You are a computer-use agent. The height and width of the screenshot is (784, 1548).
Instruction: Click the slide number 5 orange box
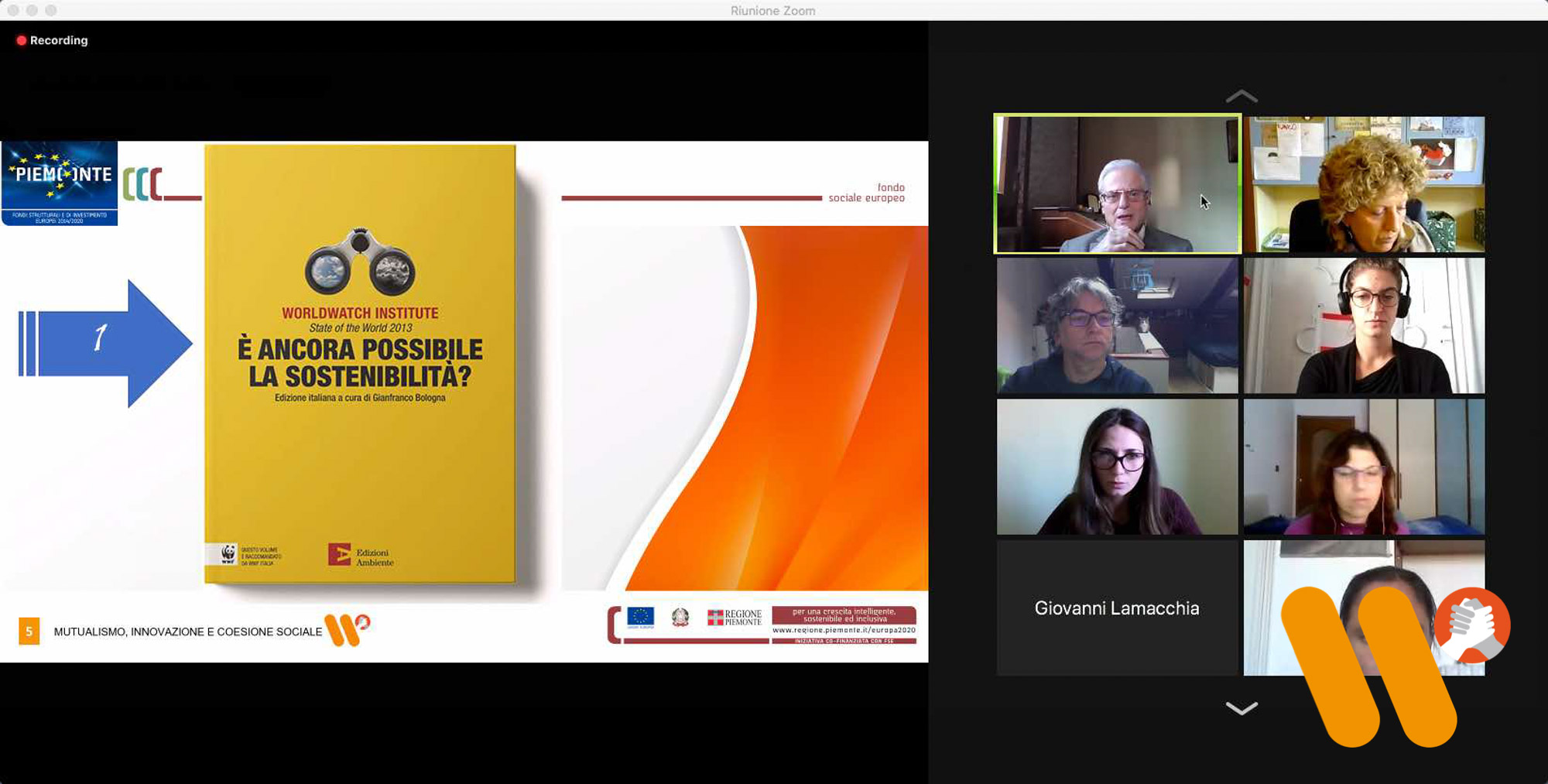pyautogui.click(x=29, y=632)
